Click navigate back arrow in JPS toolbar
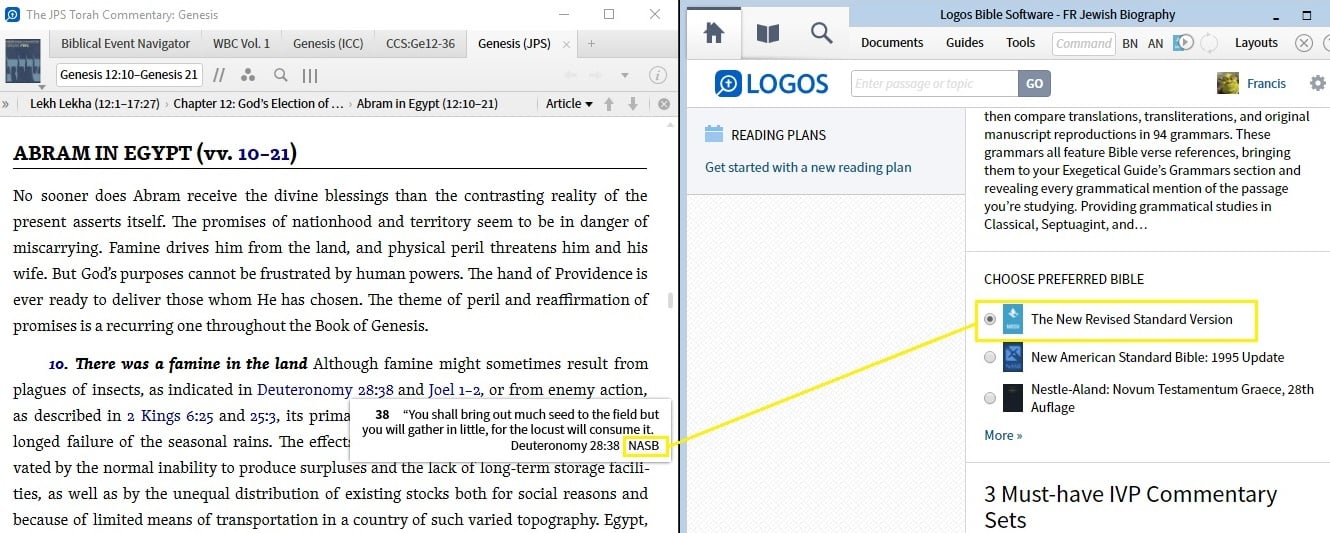 tap(571, 75)
